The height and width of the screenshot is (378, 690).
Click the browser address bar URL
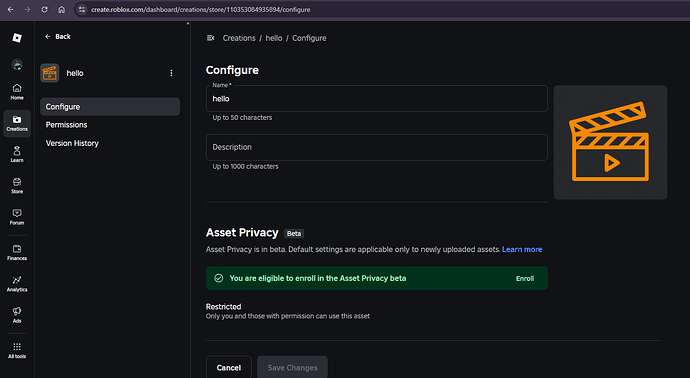tap(201, 9)
